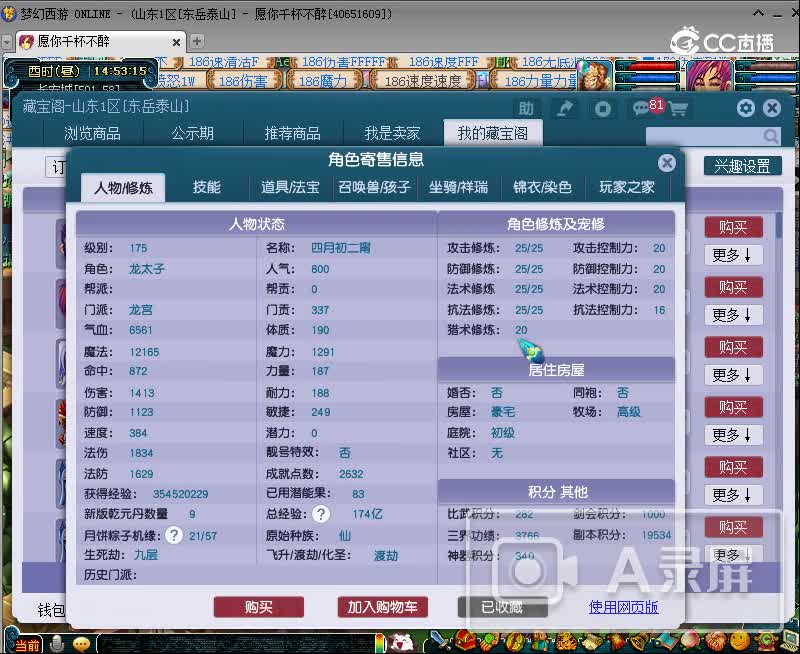Open help for 总经验 question mark
Image resolution: width=800 pixels, height=654 pixels.
click(x=321, y=514)
